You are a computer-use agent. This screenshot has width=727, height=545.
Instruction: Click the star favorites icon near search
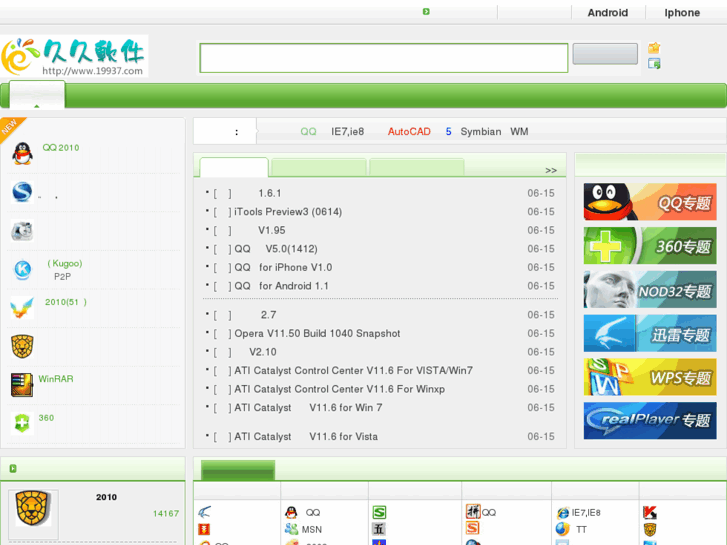pos(654,47)
